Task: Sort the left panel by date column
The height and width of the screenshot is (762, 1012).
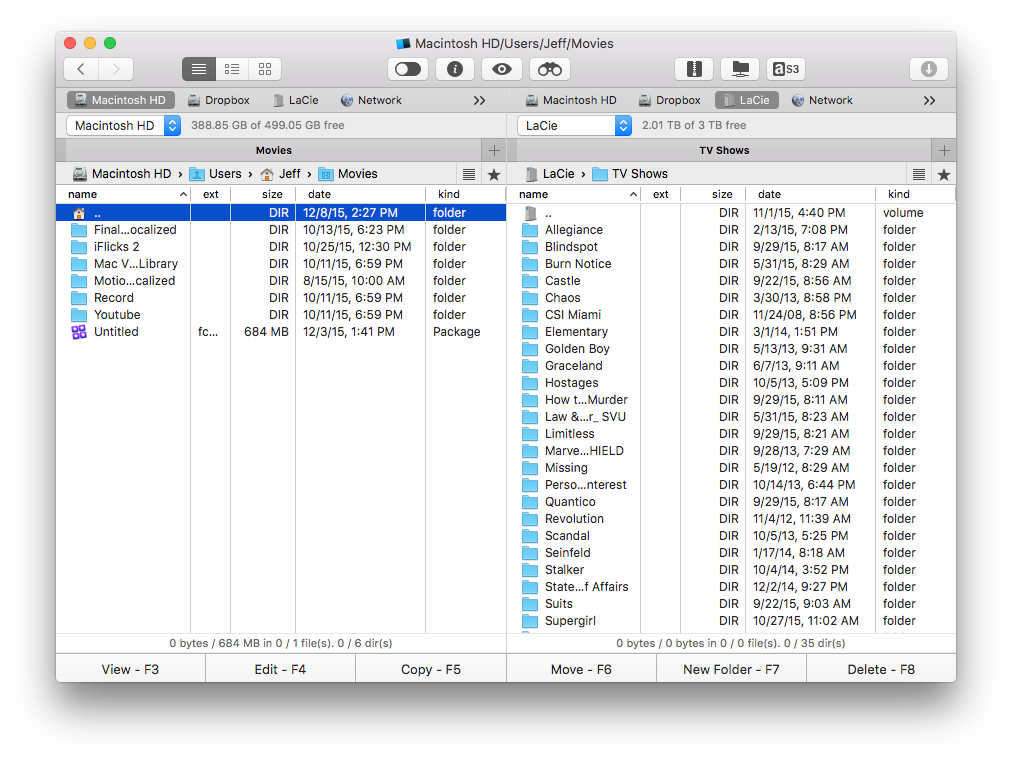Action: tap(320, 194)
